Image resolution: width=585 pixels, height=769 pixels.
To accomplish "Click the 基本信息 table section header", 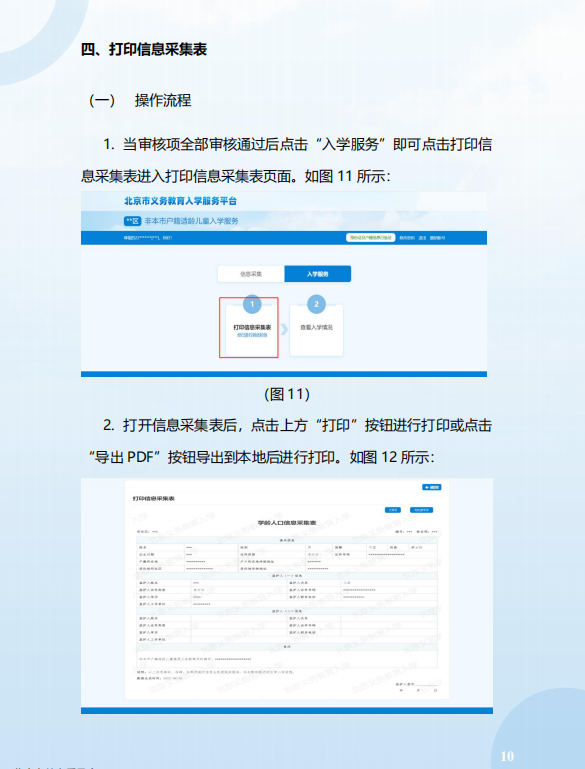I will point(287,540).
